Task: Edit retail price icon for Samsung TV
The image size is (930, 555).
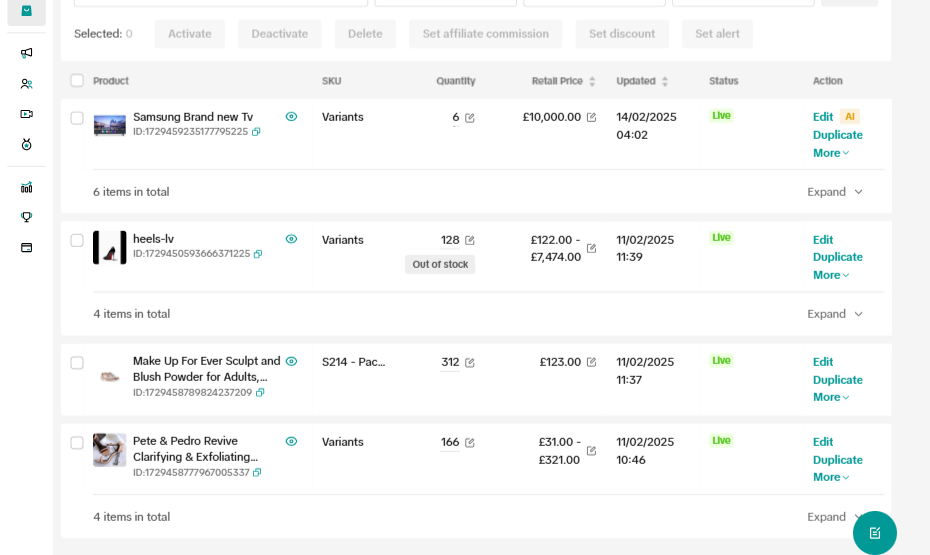Action: tap(591, 117)
